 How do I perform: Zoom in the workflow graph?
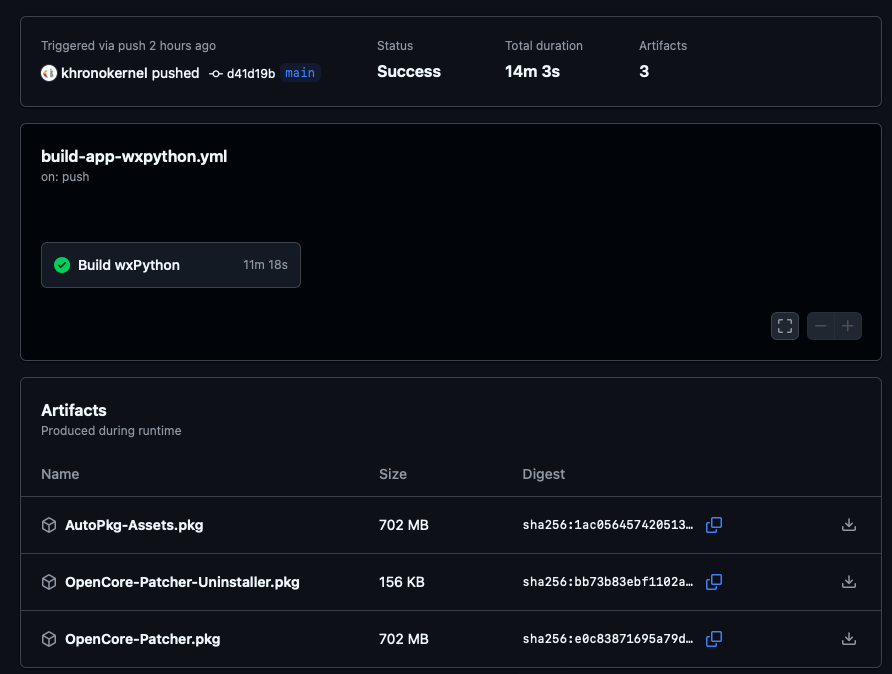coord(848,326)
